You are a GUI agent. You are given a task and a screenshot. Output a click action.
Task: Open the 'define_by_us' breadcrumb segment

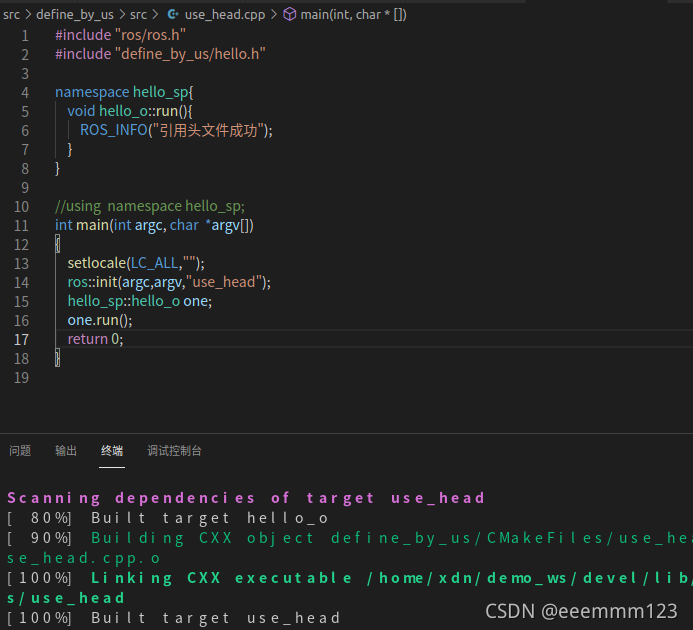click(75, 15)
